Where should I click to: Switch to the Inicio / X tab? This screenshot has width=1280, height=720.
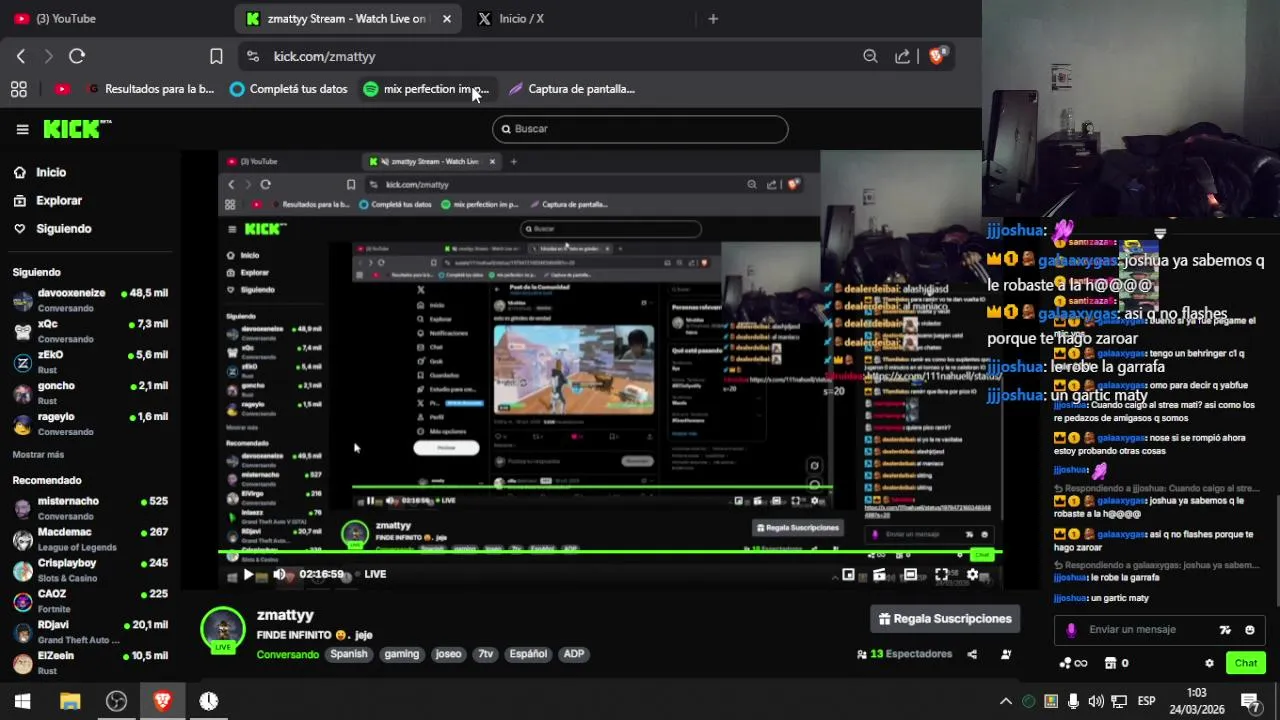click(511, 18)
